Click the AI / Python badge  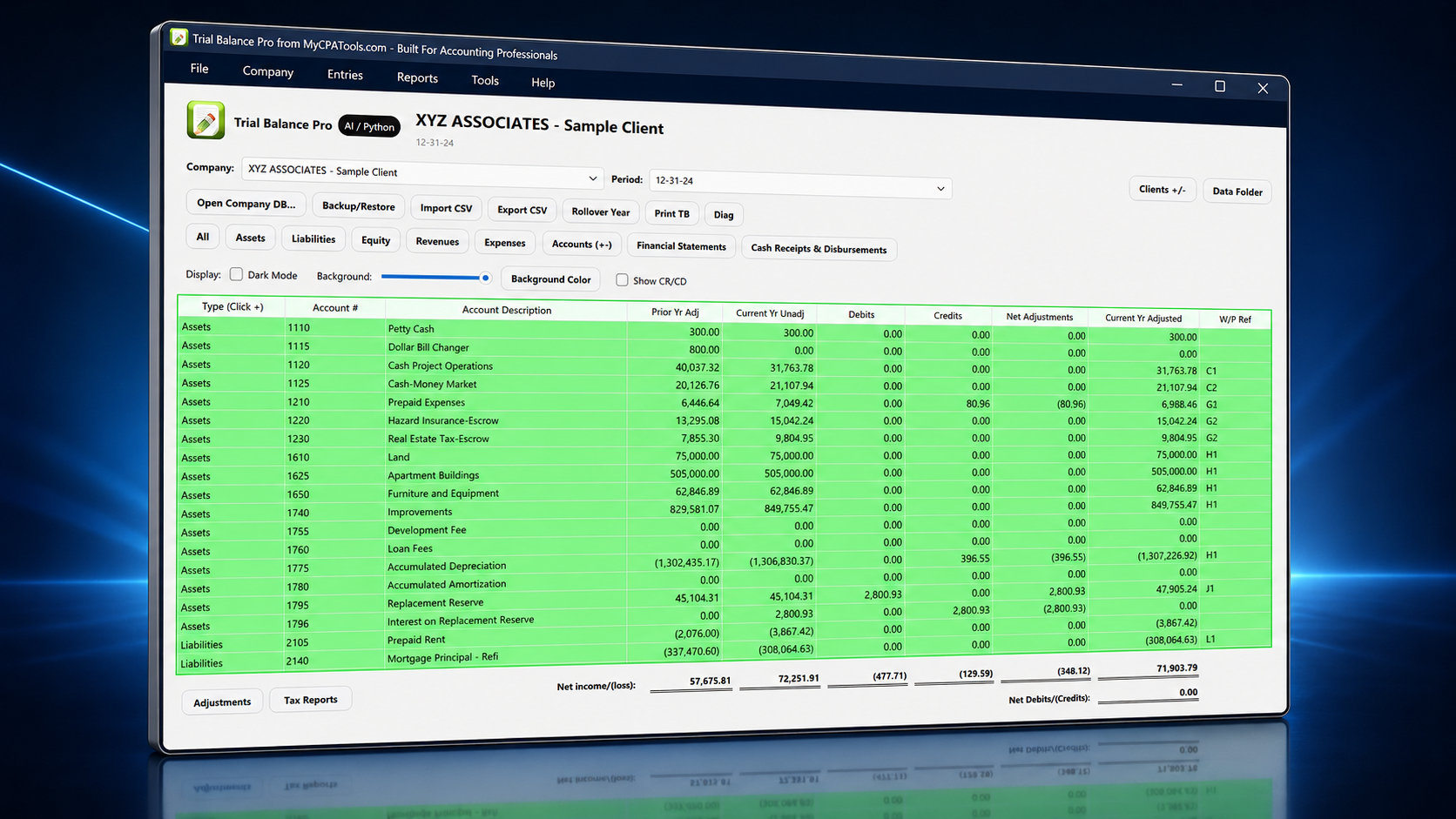pyautogui.click(x=369, y=126)
